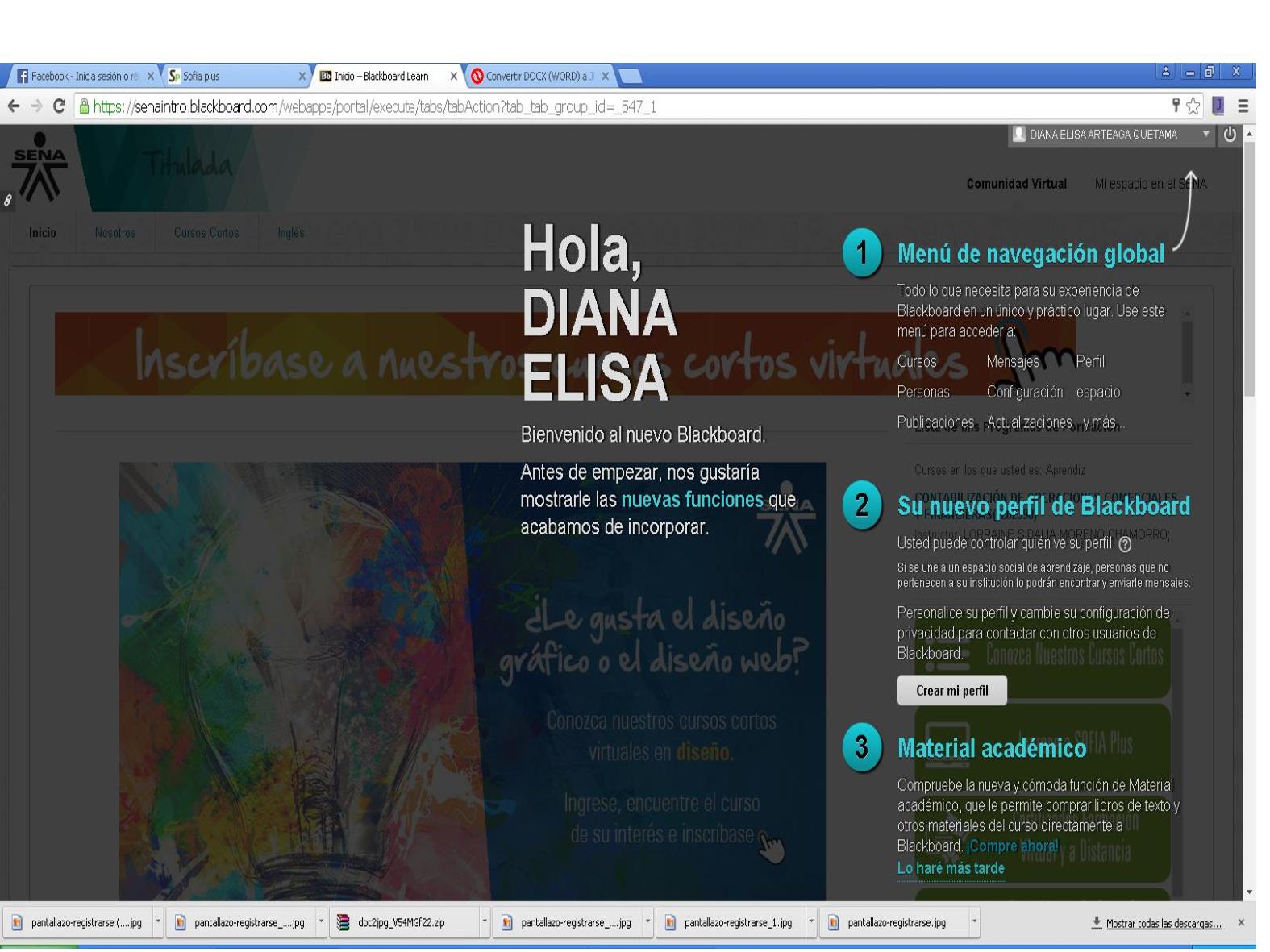The width and height of the screenshot is (1270, 952).
Task: Click the word Personas in the tour list
Action: (x=923, y=392)
